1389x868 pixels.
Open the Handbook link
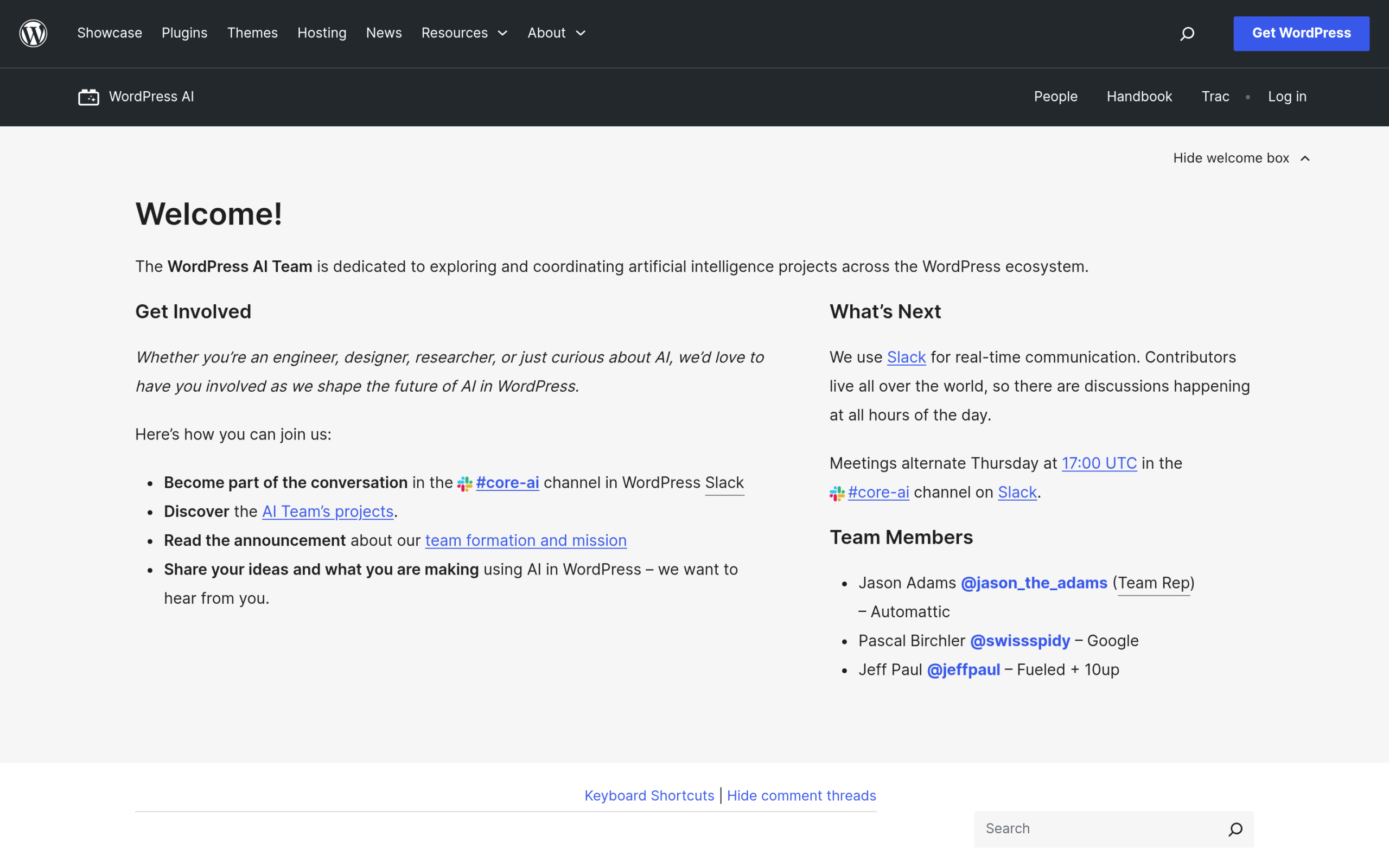[1139, 97]
